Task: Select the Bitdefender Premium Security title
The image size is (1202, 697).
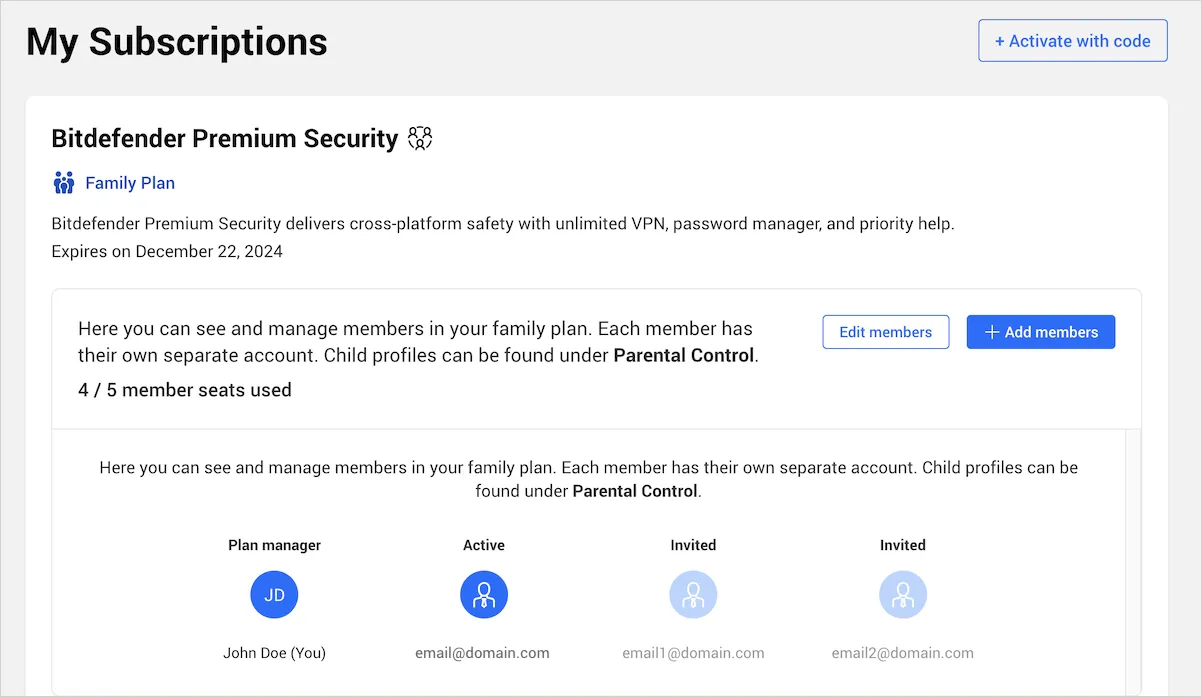Action: 225,138
